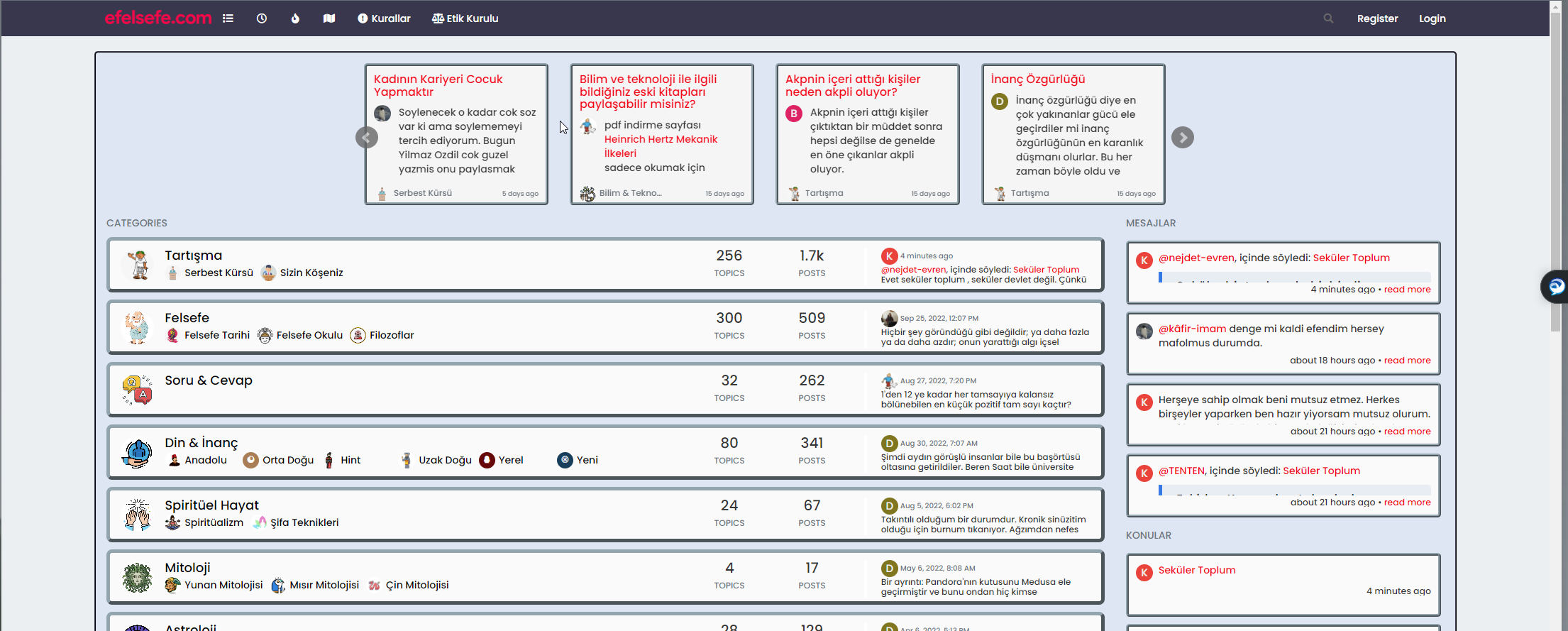Open the Tartışma category title
This screenshot has width=1568, height=631.
pos(193,256)
